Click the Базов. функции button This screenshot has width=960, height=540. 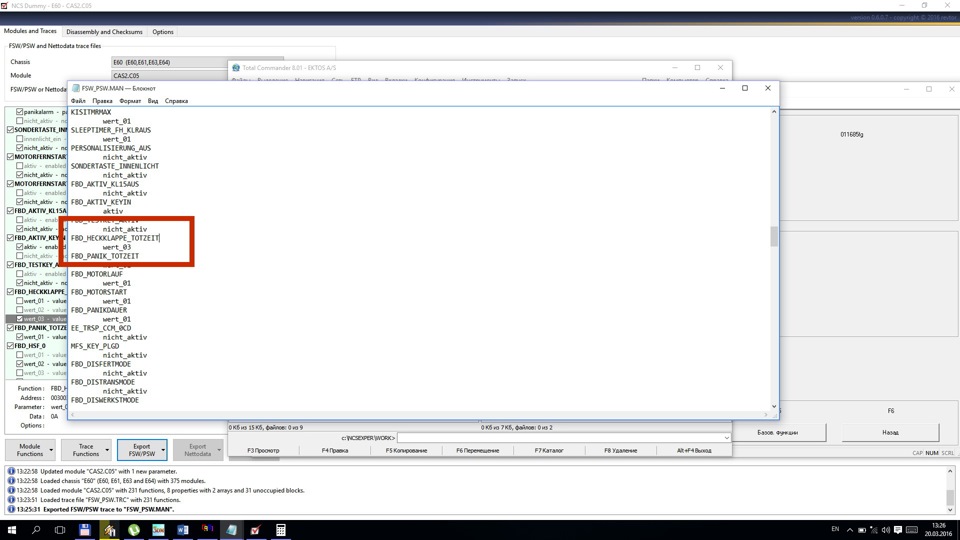pos(778,432)
